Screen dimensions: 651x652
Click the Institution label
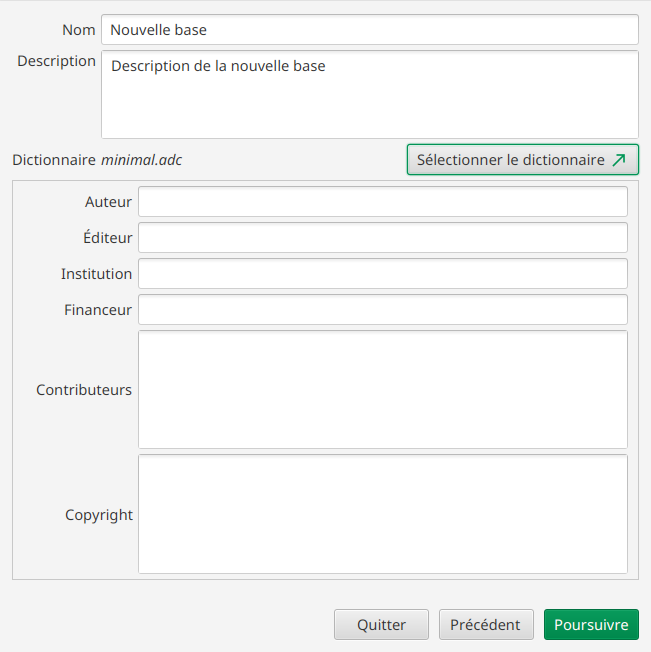pos(96,274)
